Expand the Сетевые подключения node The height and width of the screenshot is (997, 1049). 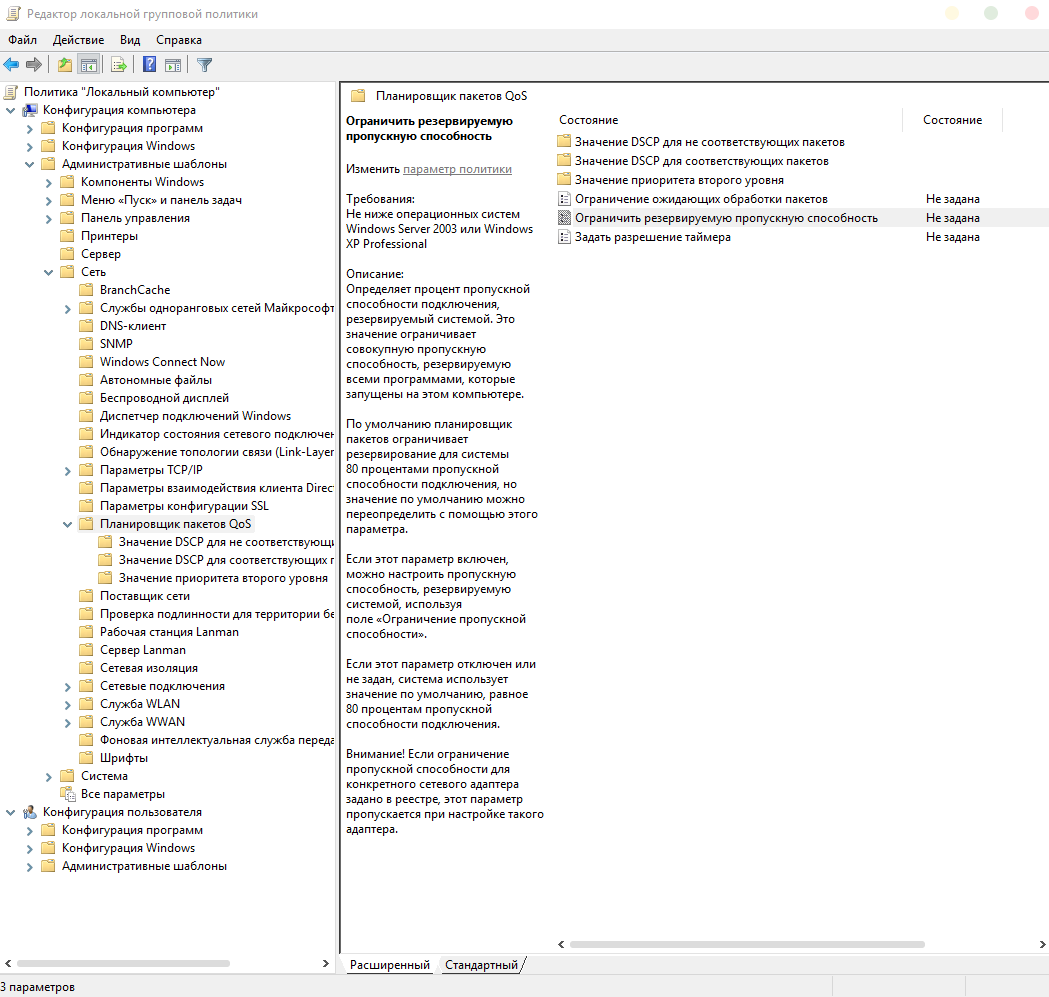coord(68,687)
